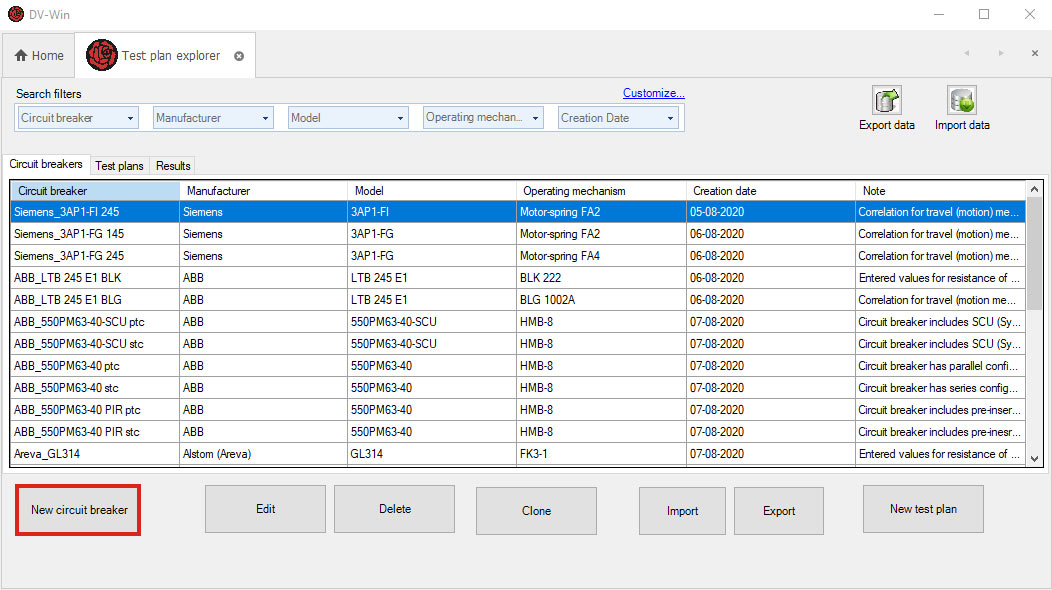Click the DV-Win app logo in title bar
This screenshot has width=1052, height=590.
(x=15, y=14)
